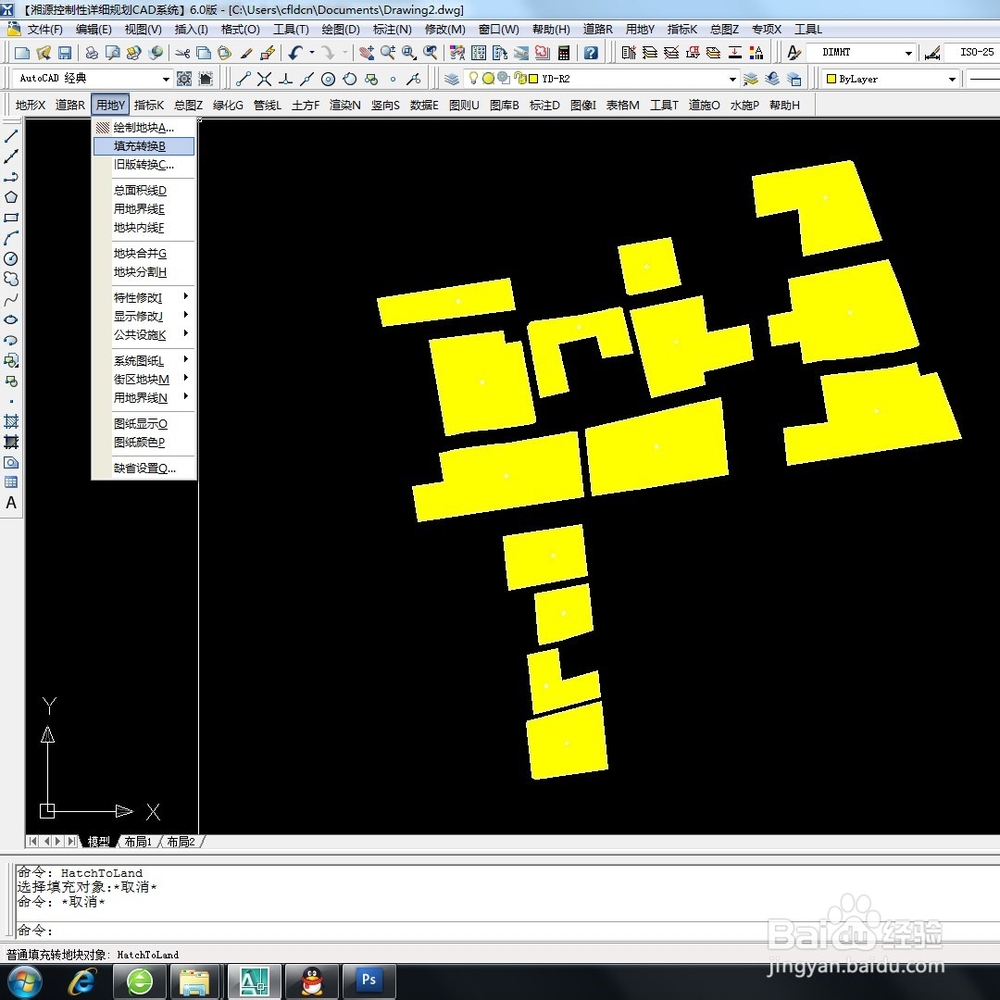Save drawing with the floppy disk icon
Image resolution: width=1000 pixels, height=1000 pixels.
click(x=64, y=53)
